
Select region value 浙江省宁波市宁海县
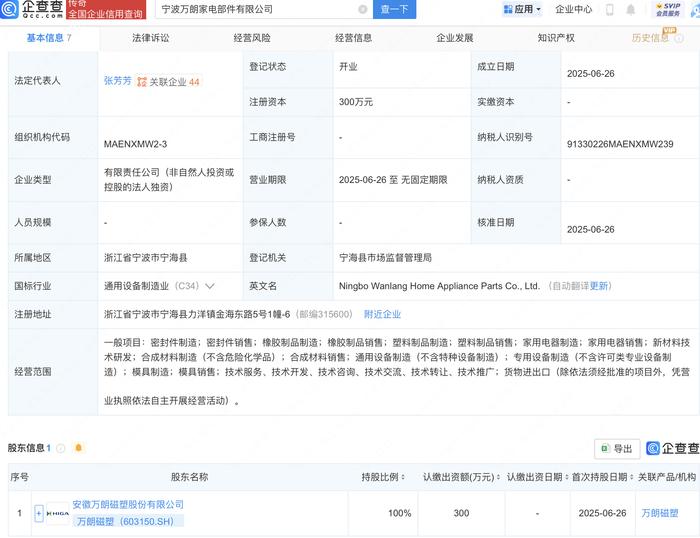point(146,258)
